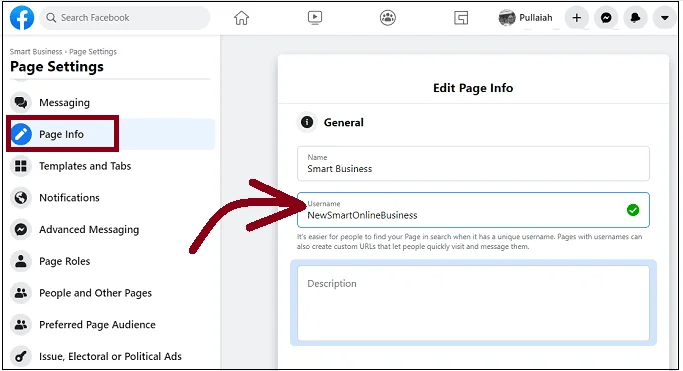Open the Notifications bell icon
This screenshot has height=371, width=683.
point(635,18)
